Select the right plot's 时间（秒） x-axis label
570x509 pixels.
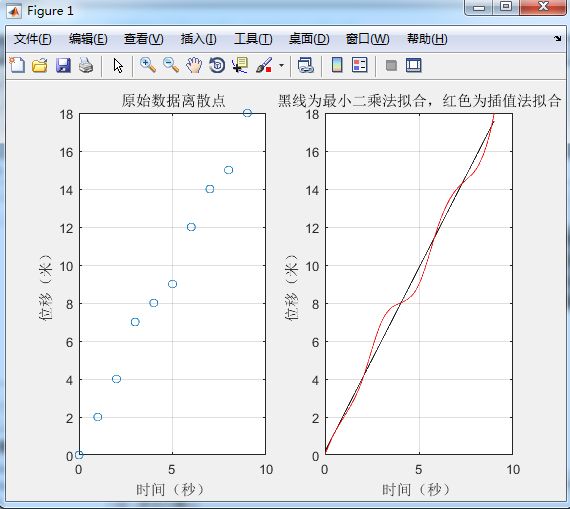[x=417, y=490]
